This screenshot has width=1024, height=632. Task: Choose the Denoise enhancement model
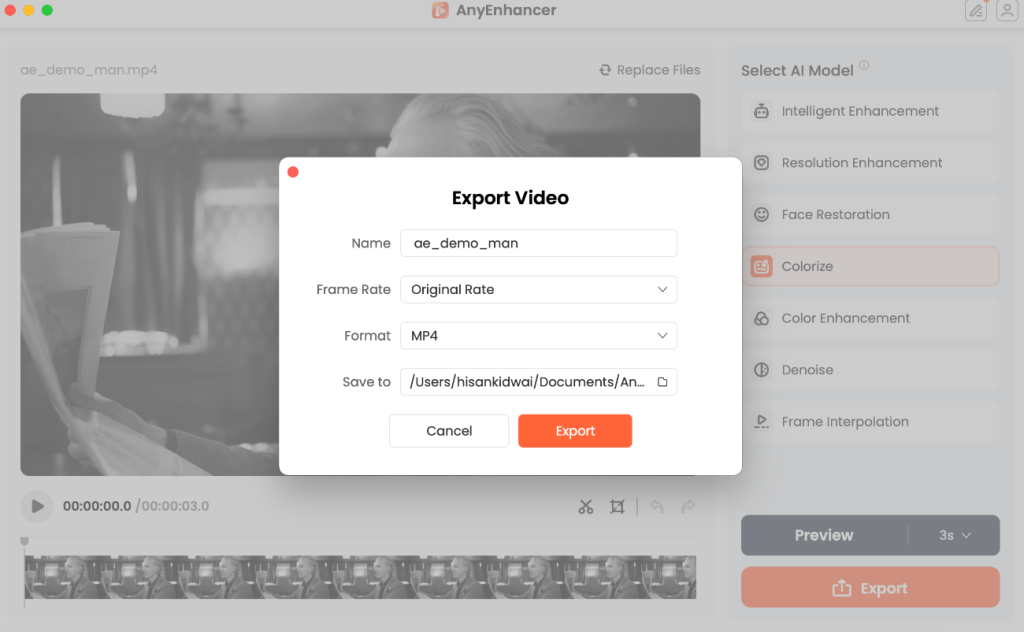[869, 370]
